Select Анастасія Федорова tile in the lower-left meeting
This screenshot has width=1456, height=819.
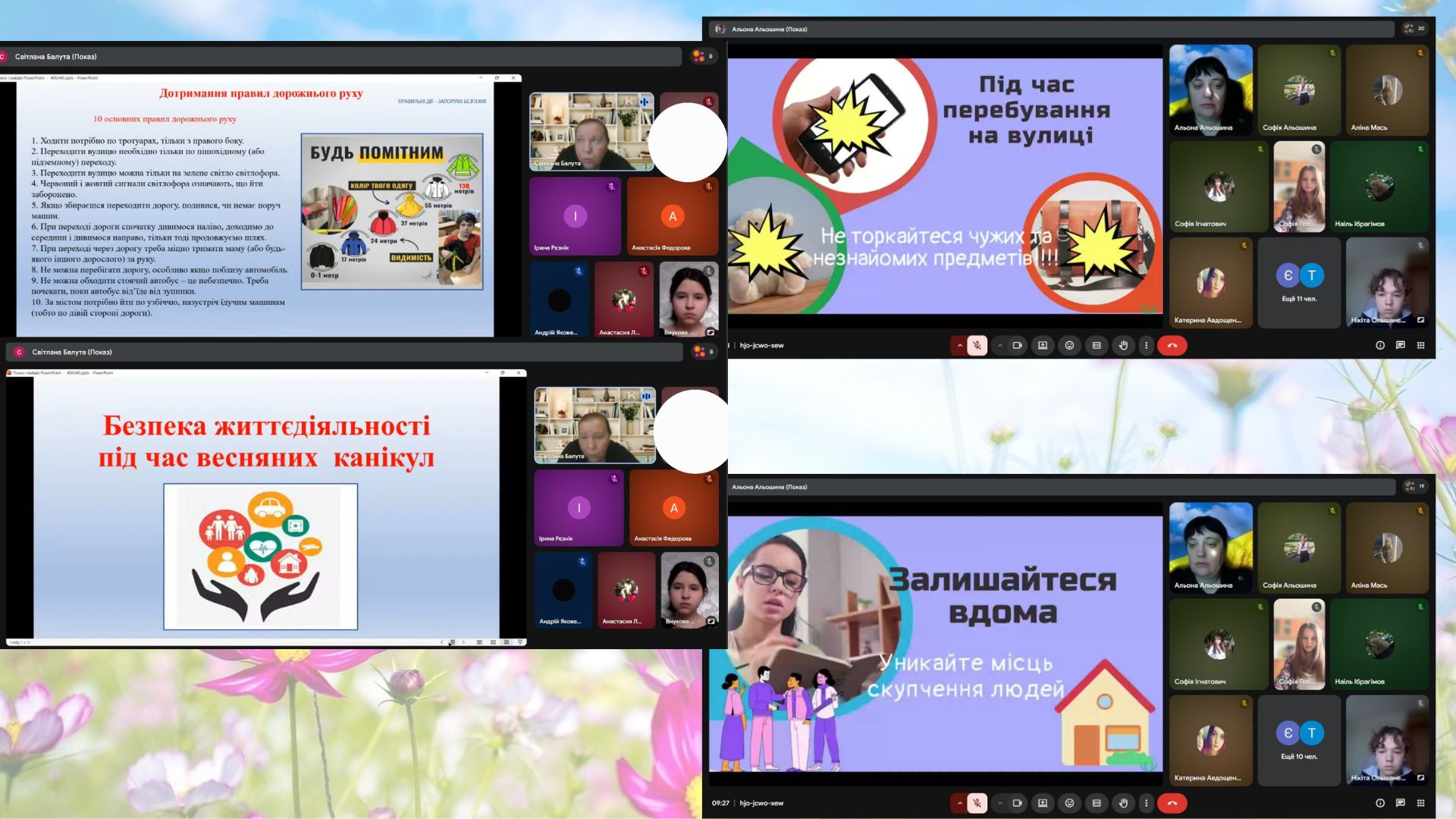[x=673, y=508]
